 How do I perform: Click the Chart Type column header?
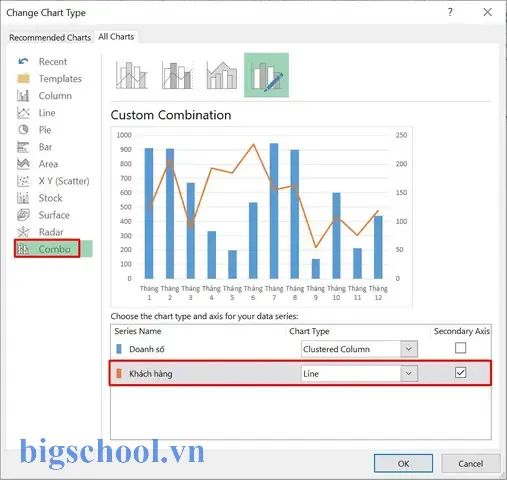(309, 331)
